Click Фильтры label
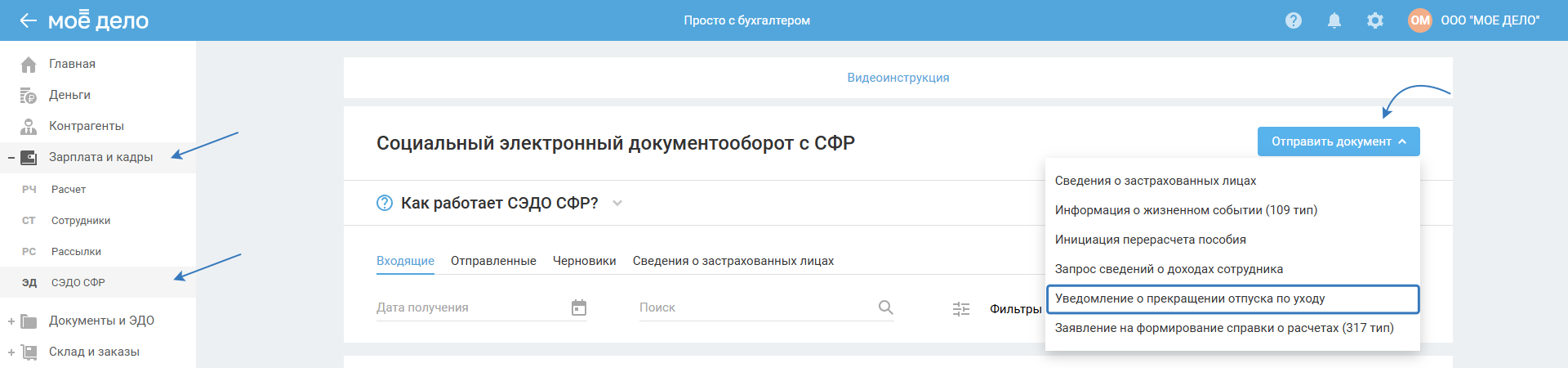The image size is (1568, 368). coord(1015,309)
